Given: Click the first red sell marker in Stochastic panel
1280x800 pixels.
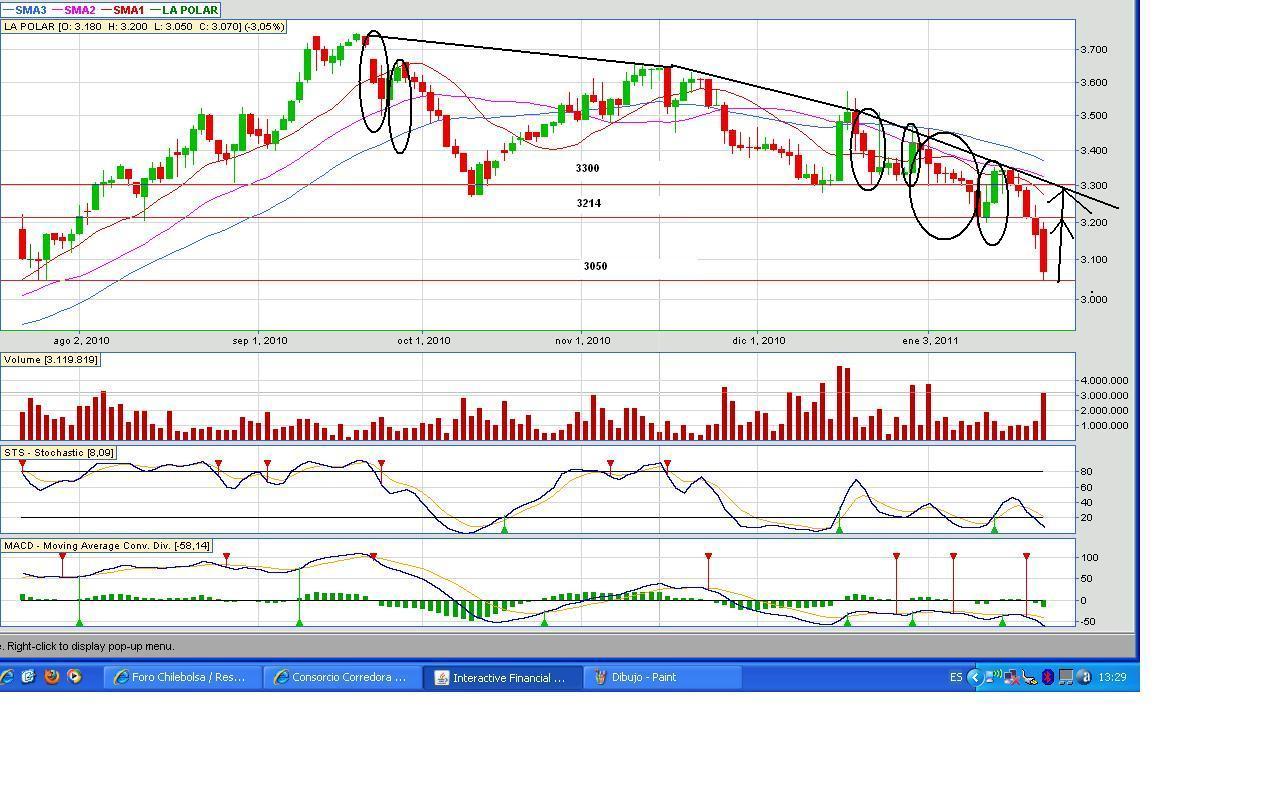Looking at the screenshot, I should pyautogui.click(x=22, y=464).
